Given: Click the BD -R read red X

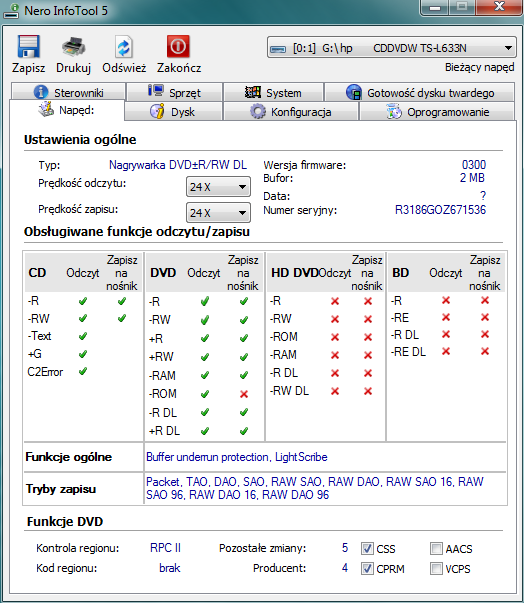Looking at the screenshot, I should [446, 300].
